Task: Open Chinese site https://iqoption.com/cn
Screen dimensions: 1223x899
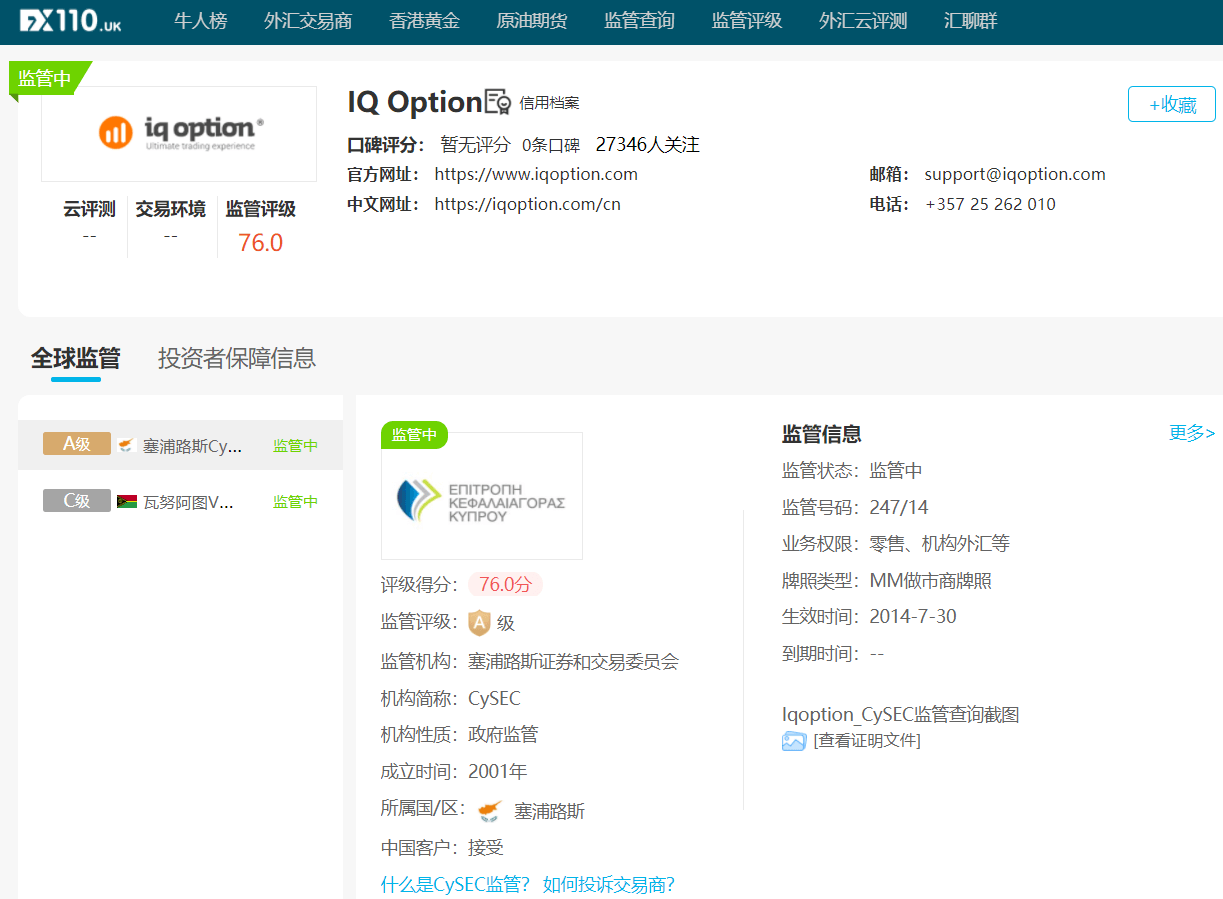Action: [x=527, y=204]
